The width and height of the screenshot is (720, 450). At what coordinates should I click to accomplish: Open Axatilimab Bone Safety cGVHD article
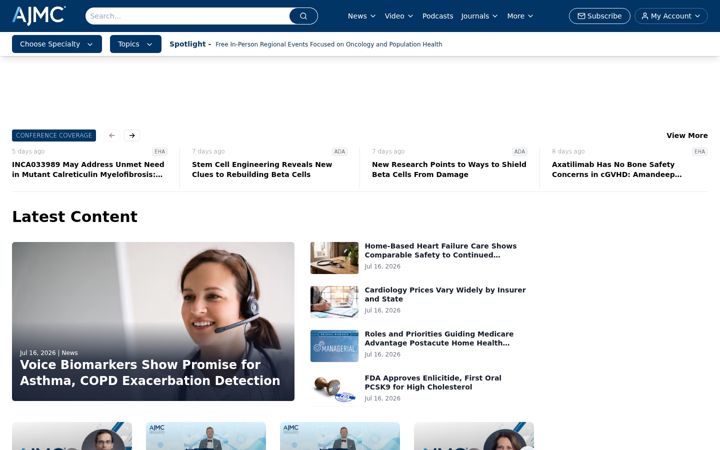tap(617, 169)
